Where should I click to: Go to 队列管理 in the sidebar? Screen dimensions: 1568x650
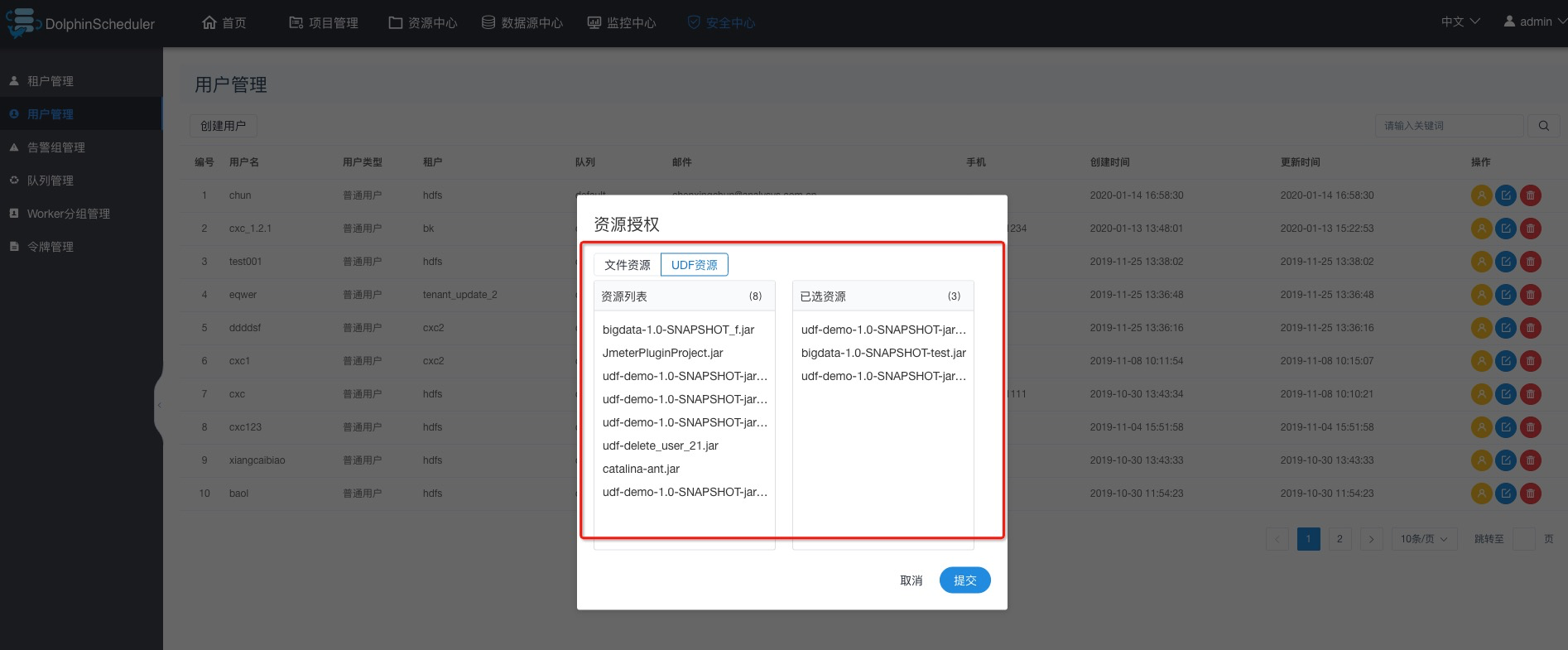pyautogui.click(x=81, y=181)
